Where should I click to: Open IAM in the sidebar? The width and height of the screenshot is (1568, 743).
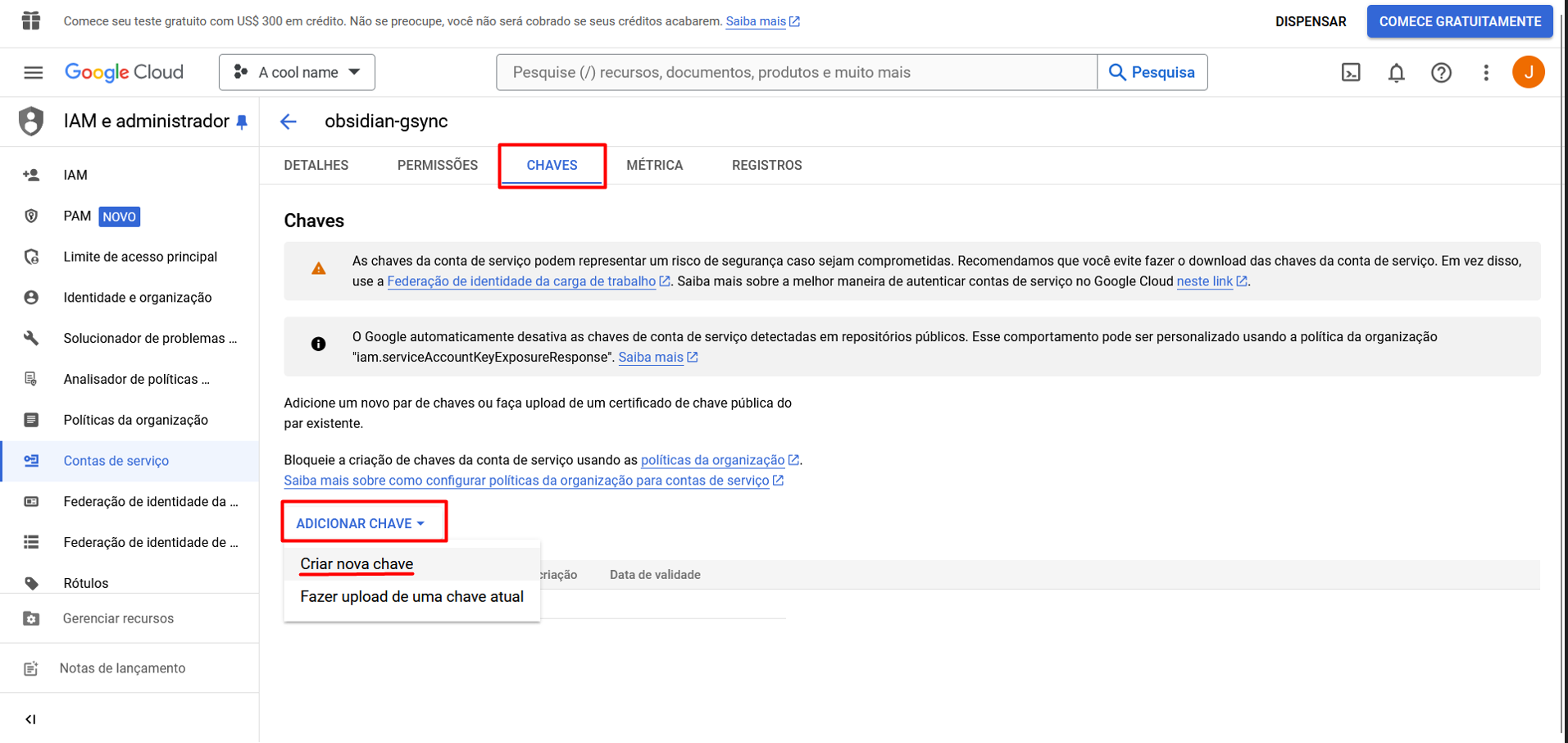(130, 175)
